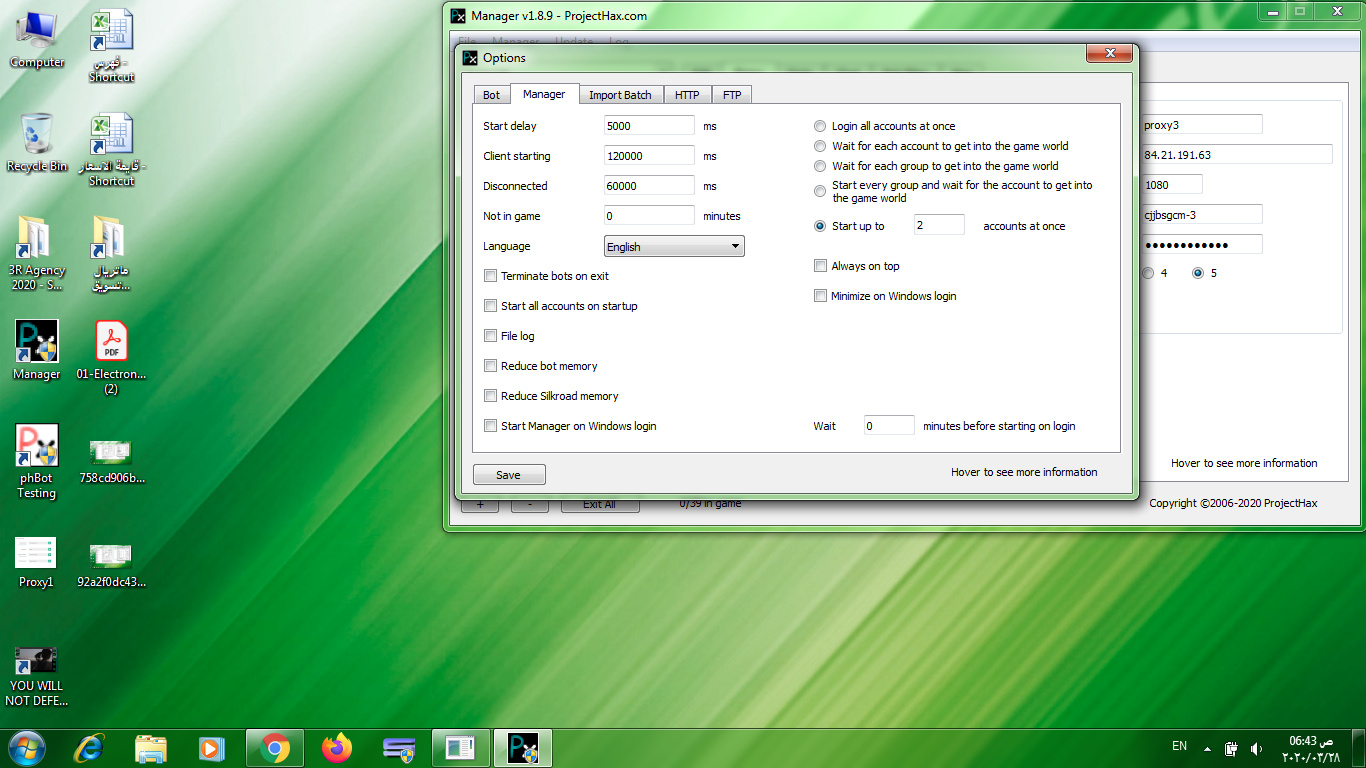
Task: Open the Manager shortcut on the desktop
Action: click(x=36, y=343)
